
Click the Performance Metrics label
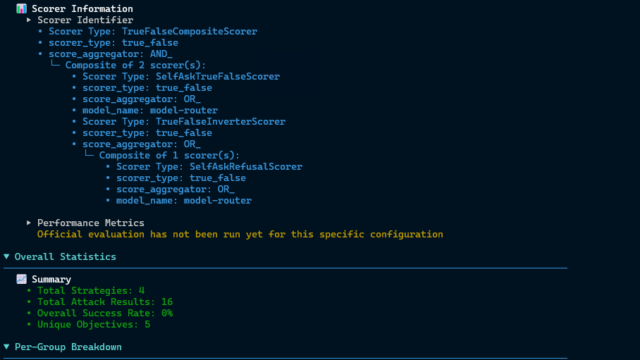click(x=91, y=223)
